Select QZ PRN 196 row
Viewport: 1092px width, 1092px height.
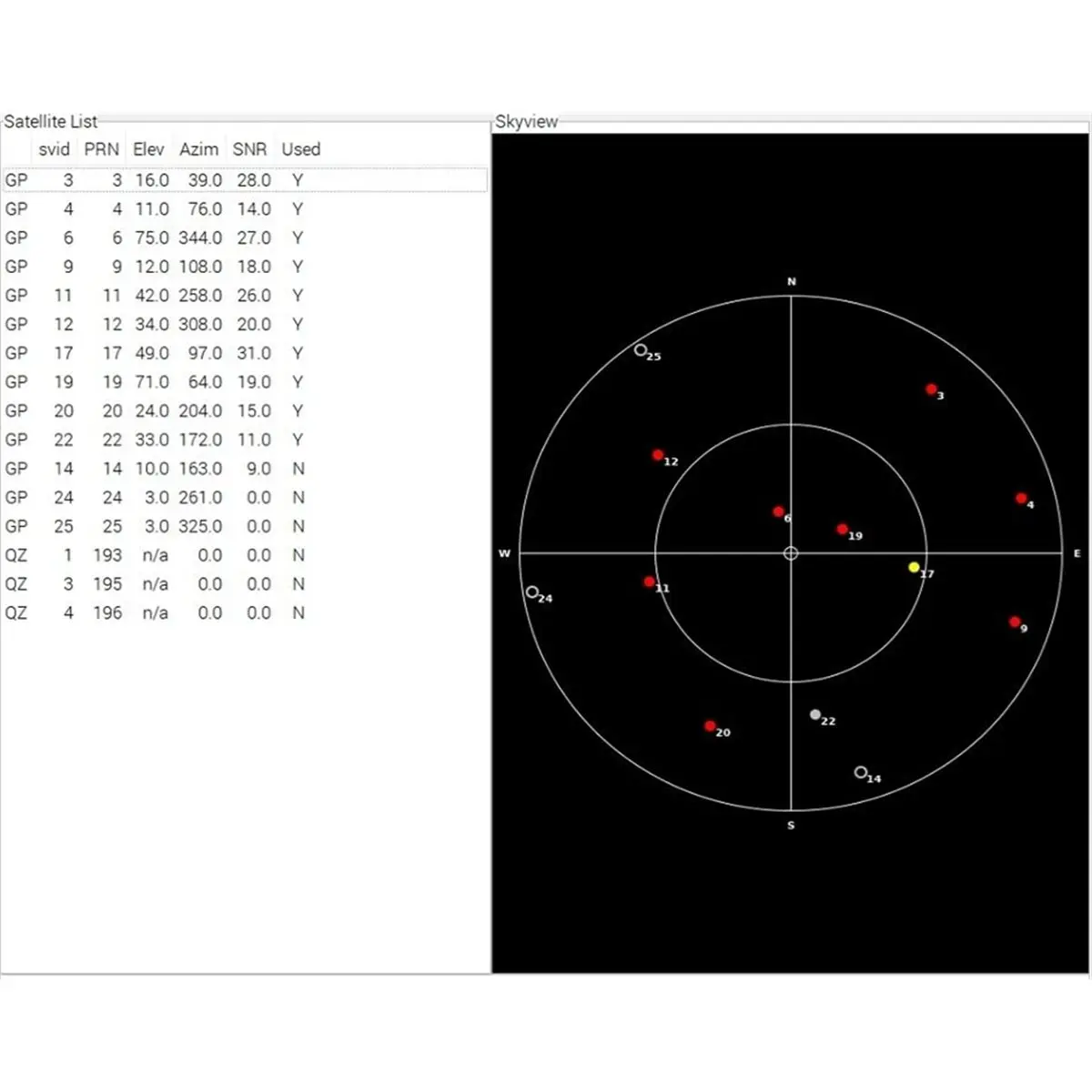click(245, 612)
